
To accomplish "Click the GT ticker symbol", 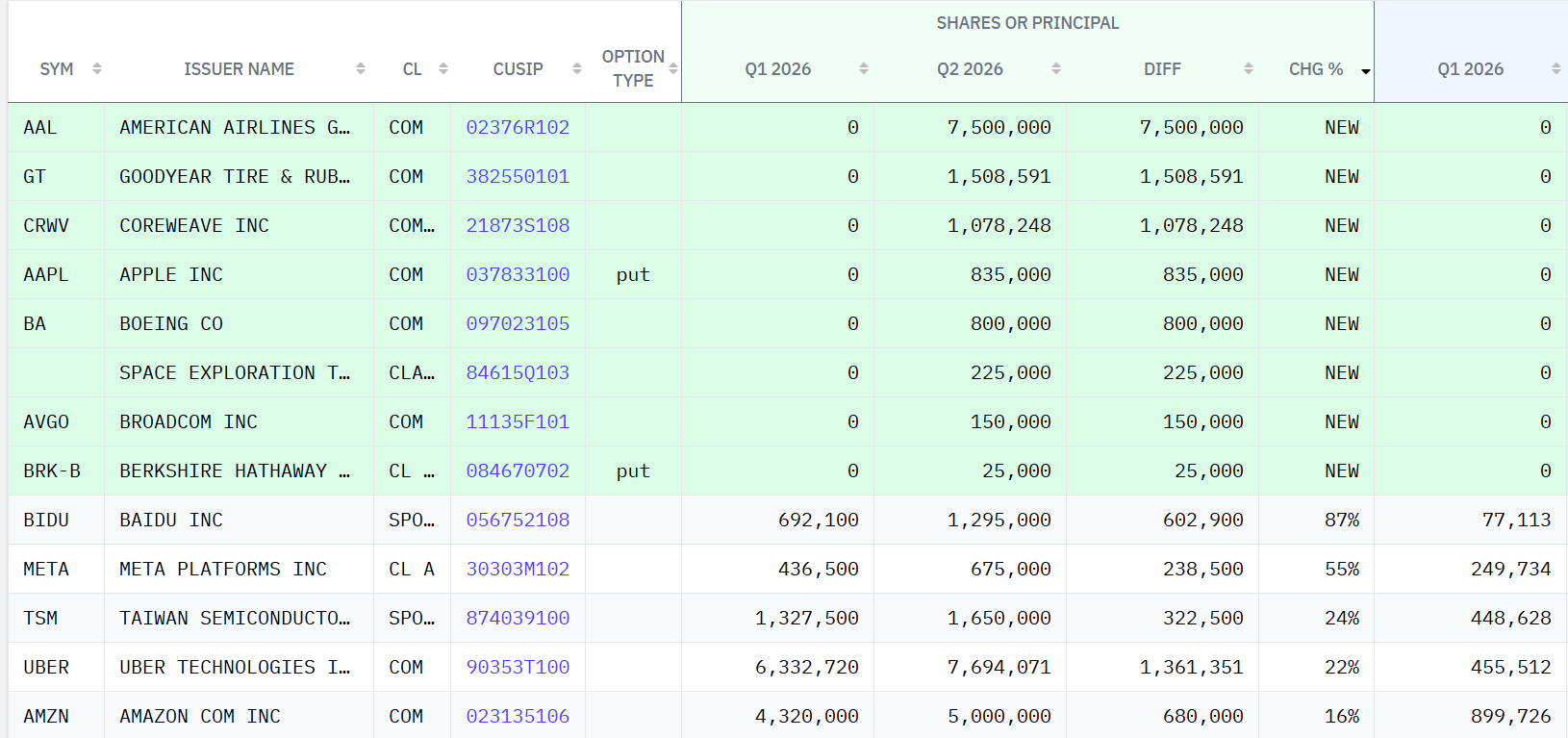I will pyautogui.click(x=35, y=176).
